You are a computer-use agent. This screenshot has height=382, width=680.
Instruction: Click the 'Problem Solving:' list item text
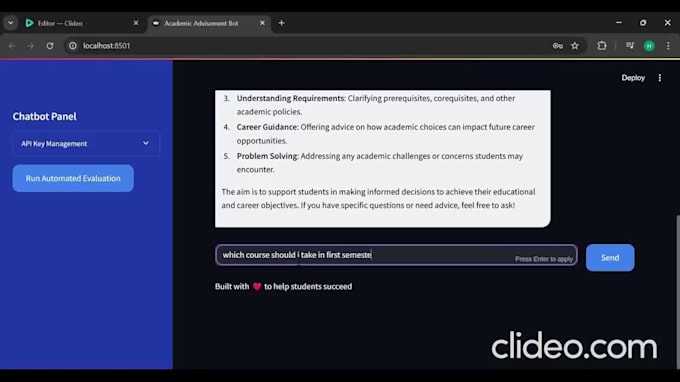(x=268, y=156)
